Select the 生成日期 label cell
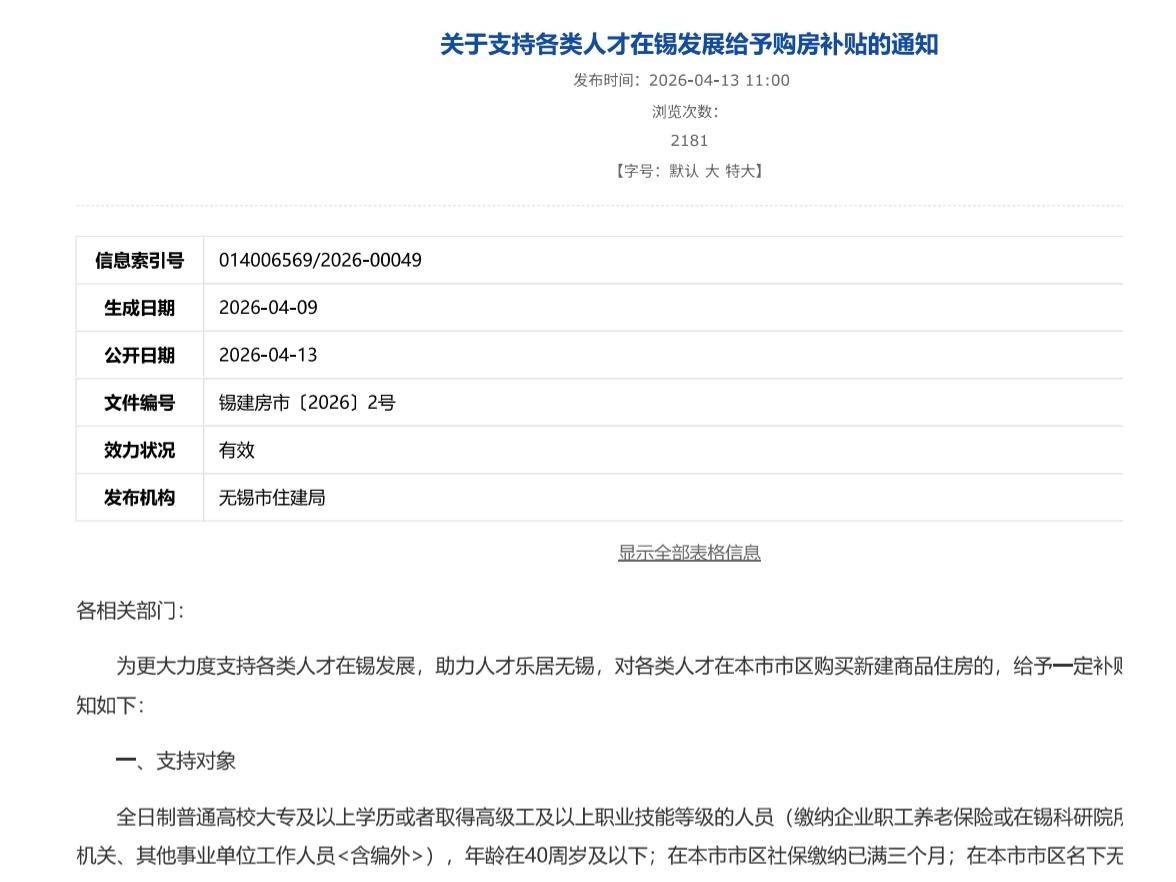The image size is (1176, 882). click(140, 308)
